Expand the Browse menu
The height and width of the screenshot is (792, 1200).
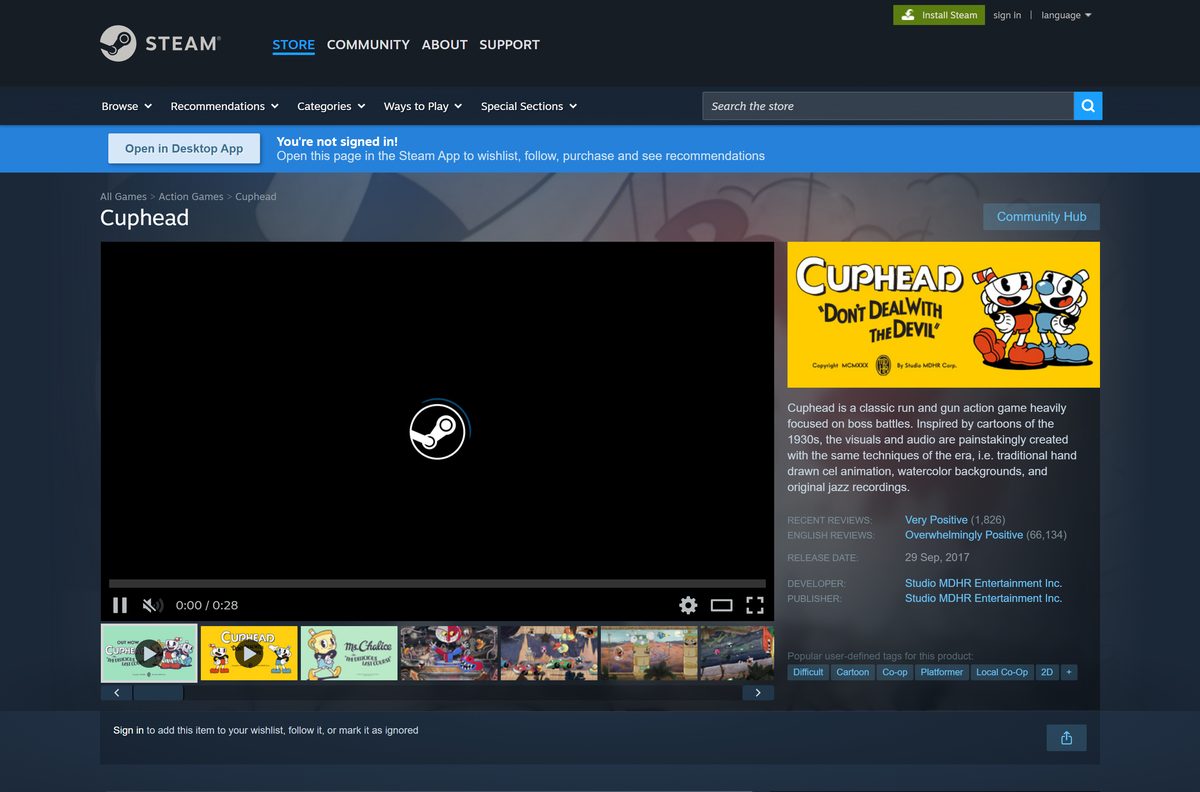[x=127, y=106]
